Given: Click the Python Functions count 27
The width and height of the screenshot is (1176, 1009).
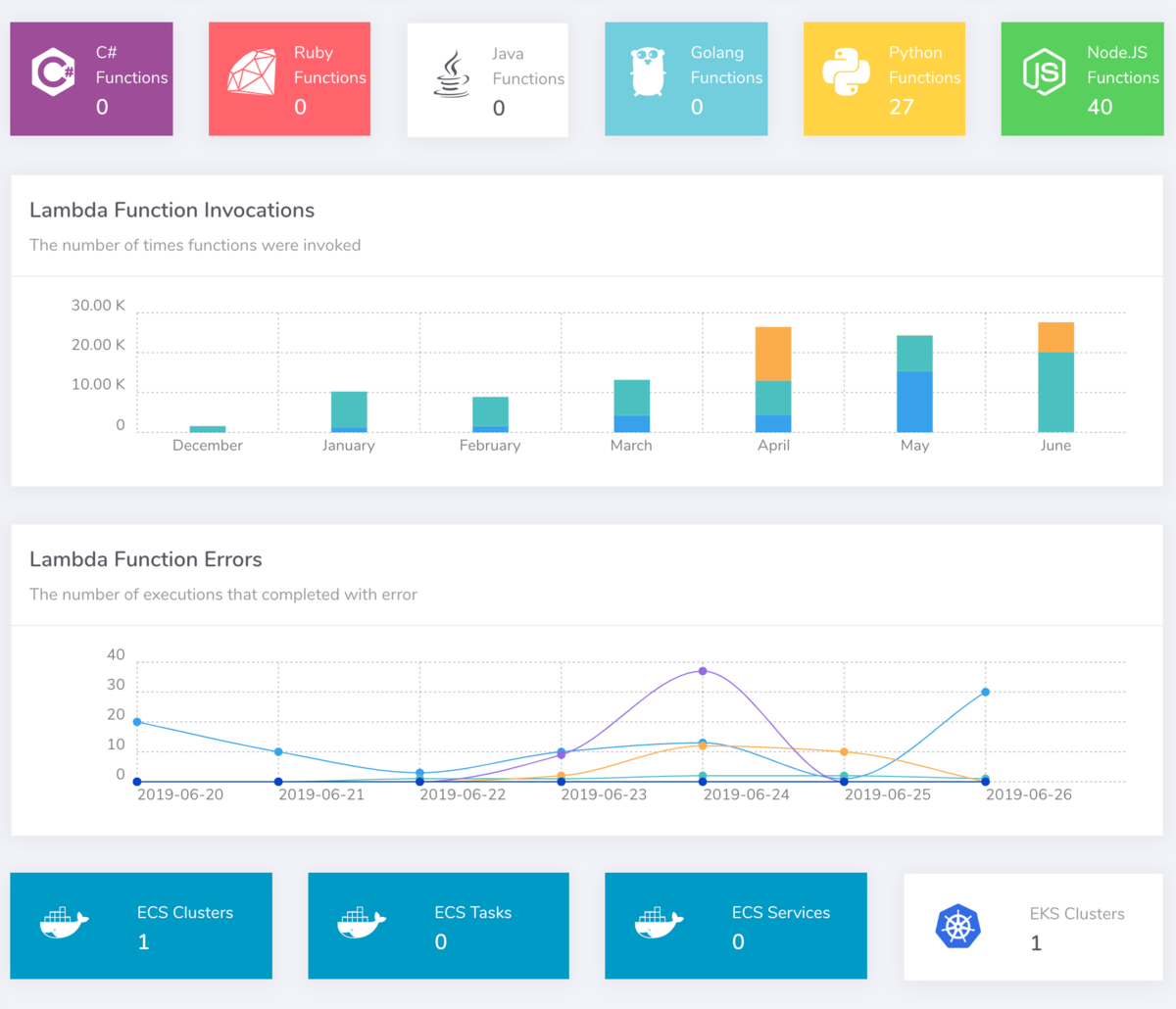Looking at the screenshot, I should pyautogui.click(x=902, y=107).
